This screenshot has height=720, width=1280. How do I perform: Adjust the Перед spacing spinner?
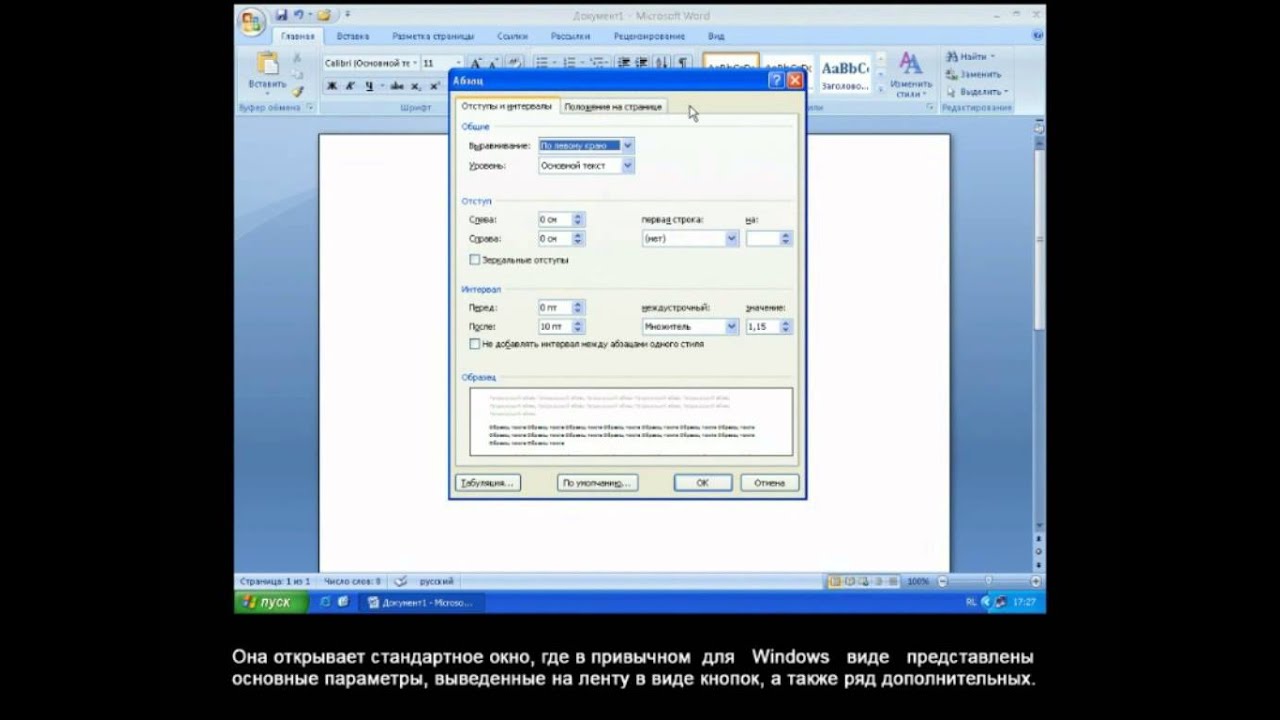click(x=577, y=308)
